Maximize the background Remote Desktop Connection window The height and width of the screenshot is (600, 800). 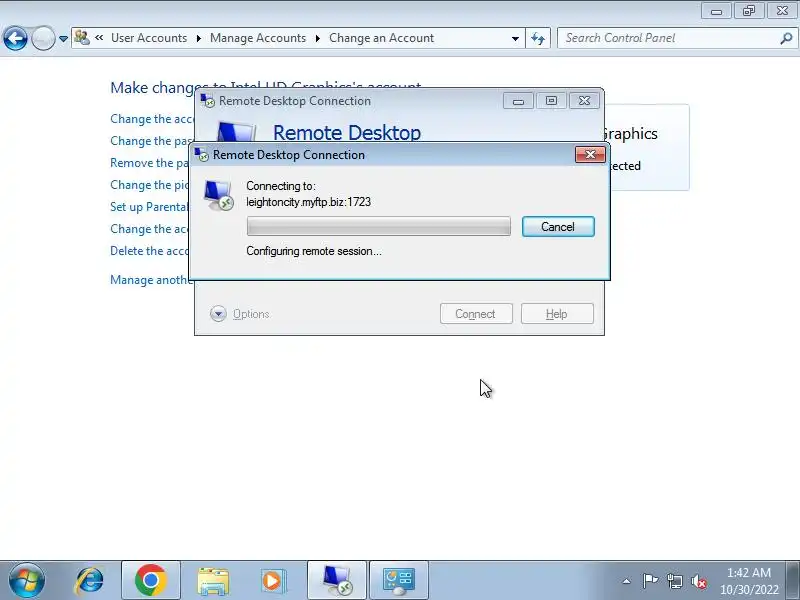pyautogui.click(x=551, y=101)
